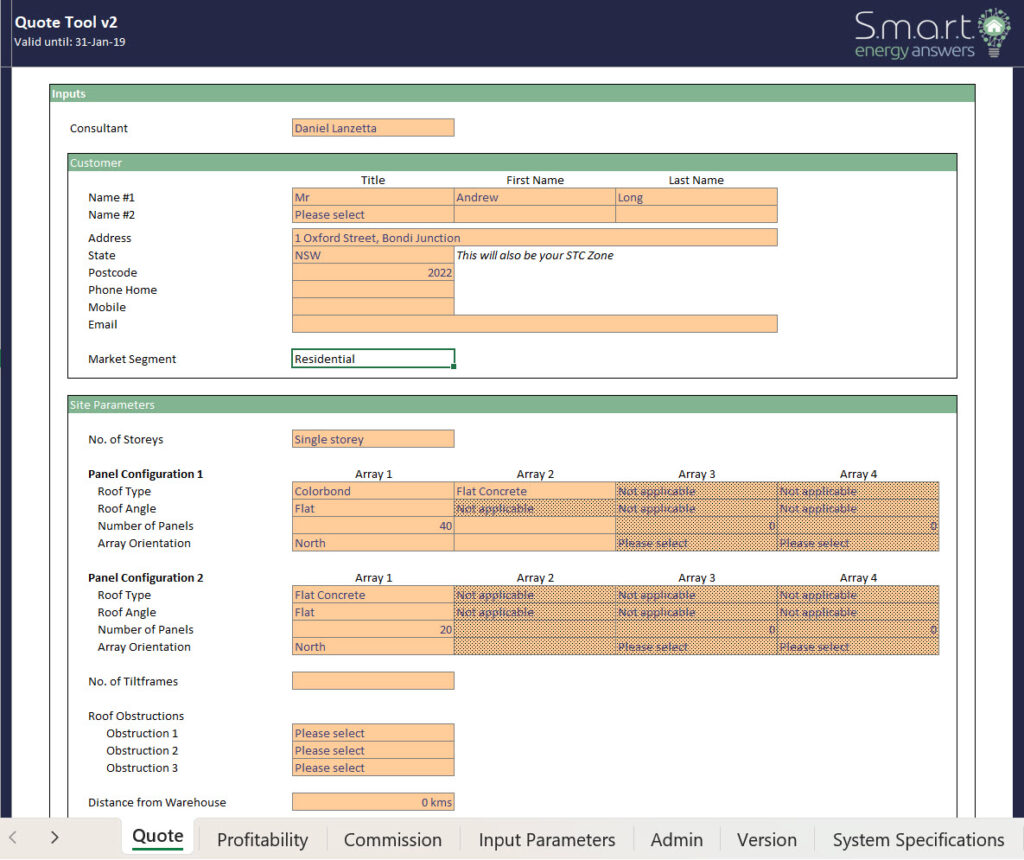The height and width of the screenshot is (860, 1024).
Task: Open the Commission sheet tab
Action: point(392,840)
